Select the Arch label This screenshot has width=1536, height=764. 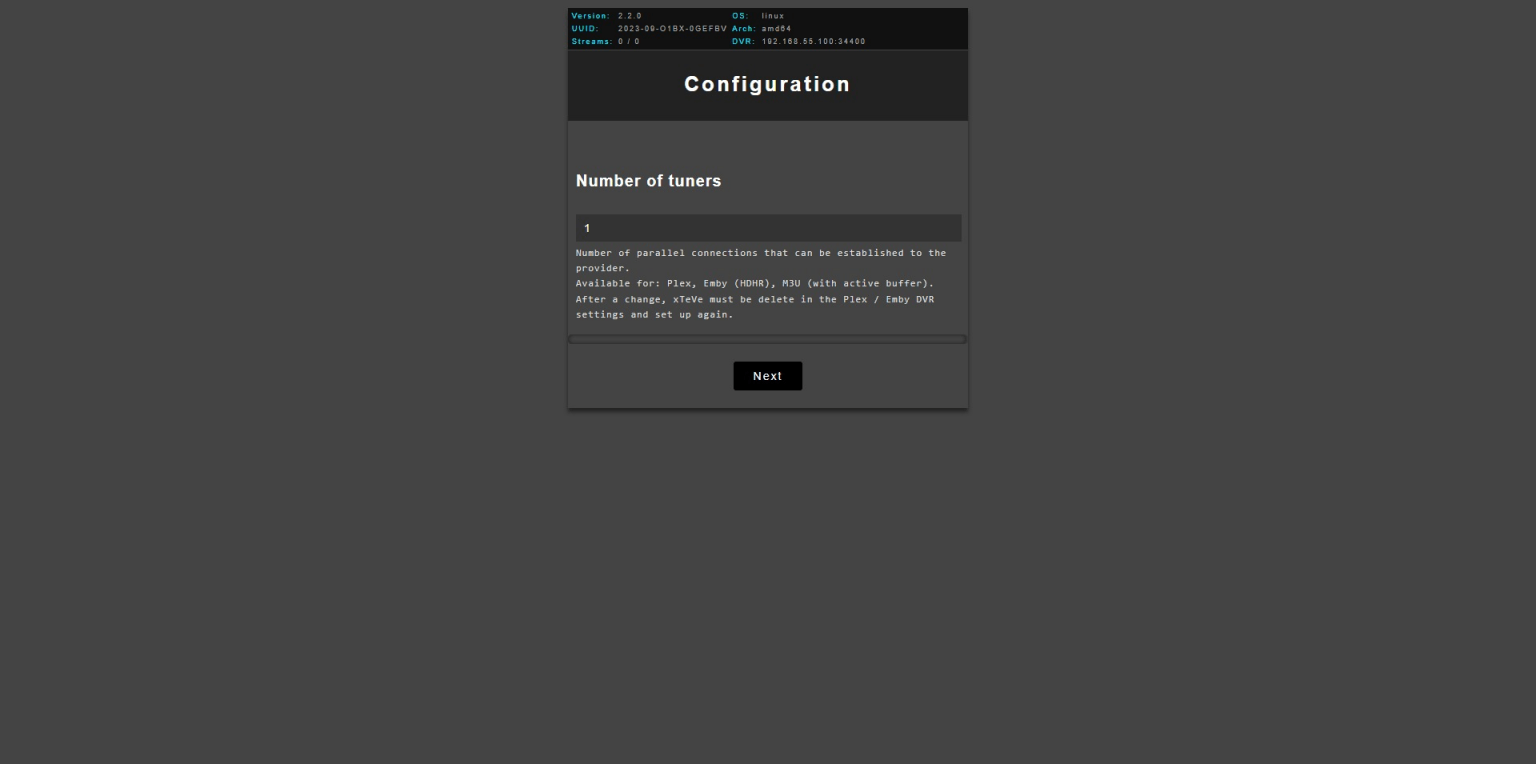tap(743, 29)
